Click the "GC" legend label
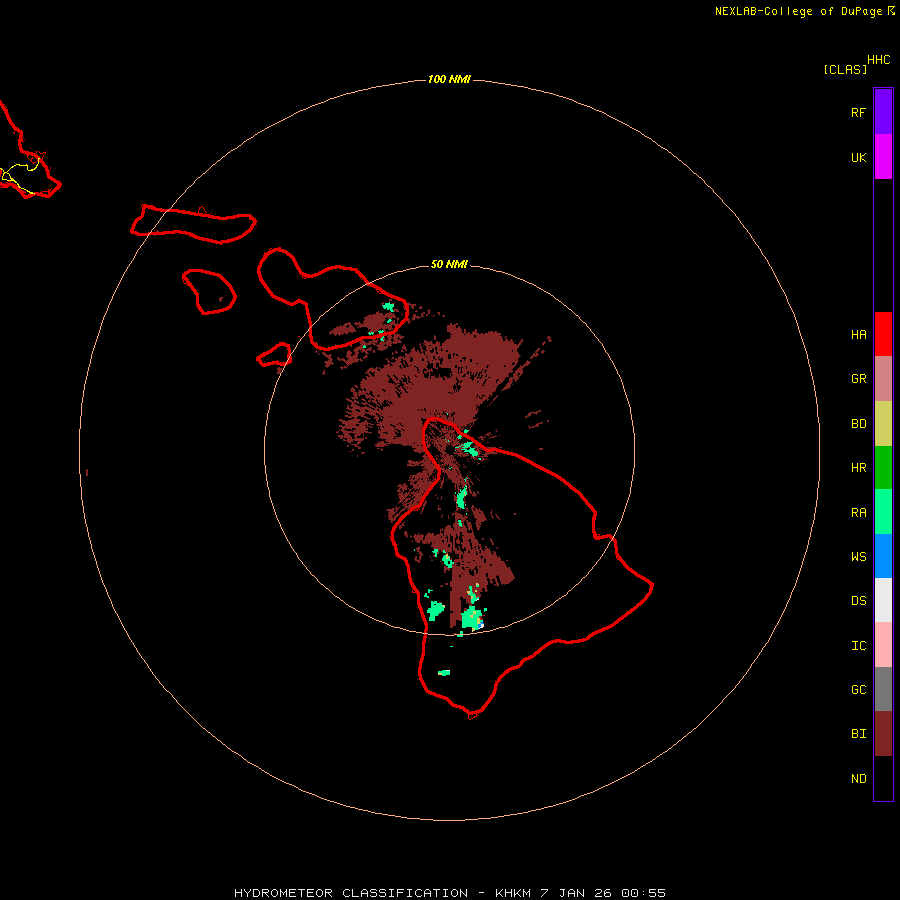 point(858,690)
